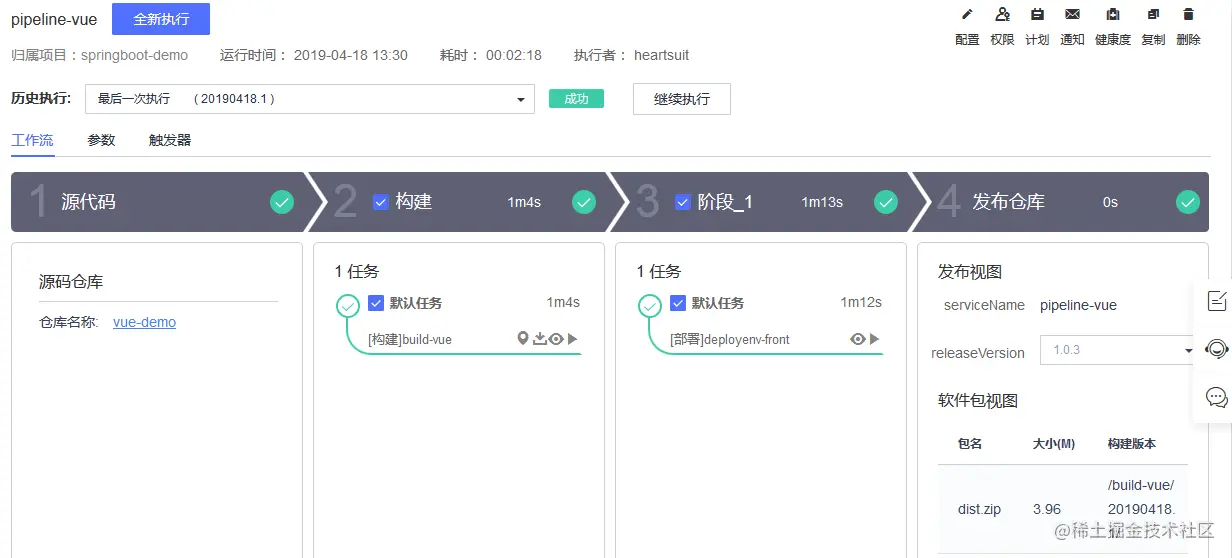The height and width of the screenshot is (558, 1232).
Task: Click the 包名 column header
Action: pyautogui.click(x=970, y=443)
